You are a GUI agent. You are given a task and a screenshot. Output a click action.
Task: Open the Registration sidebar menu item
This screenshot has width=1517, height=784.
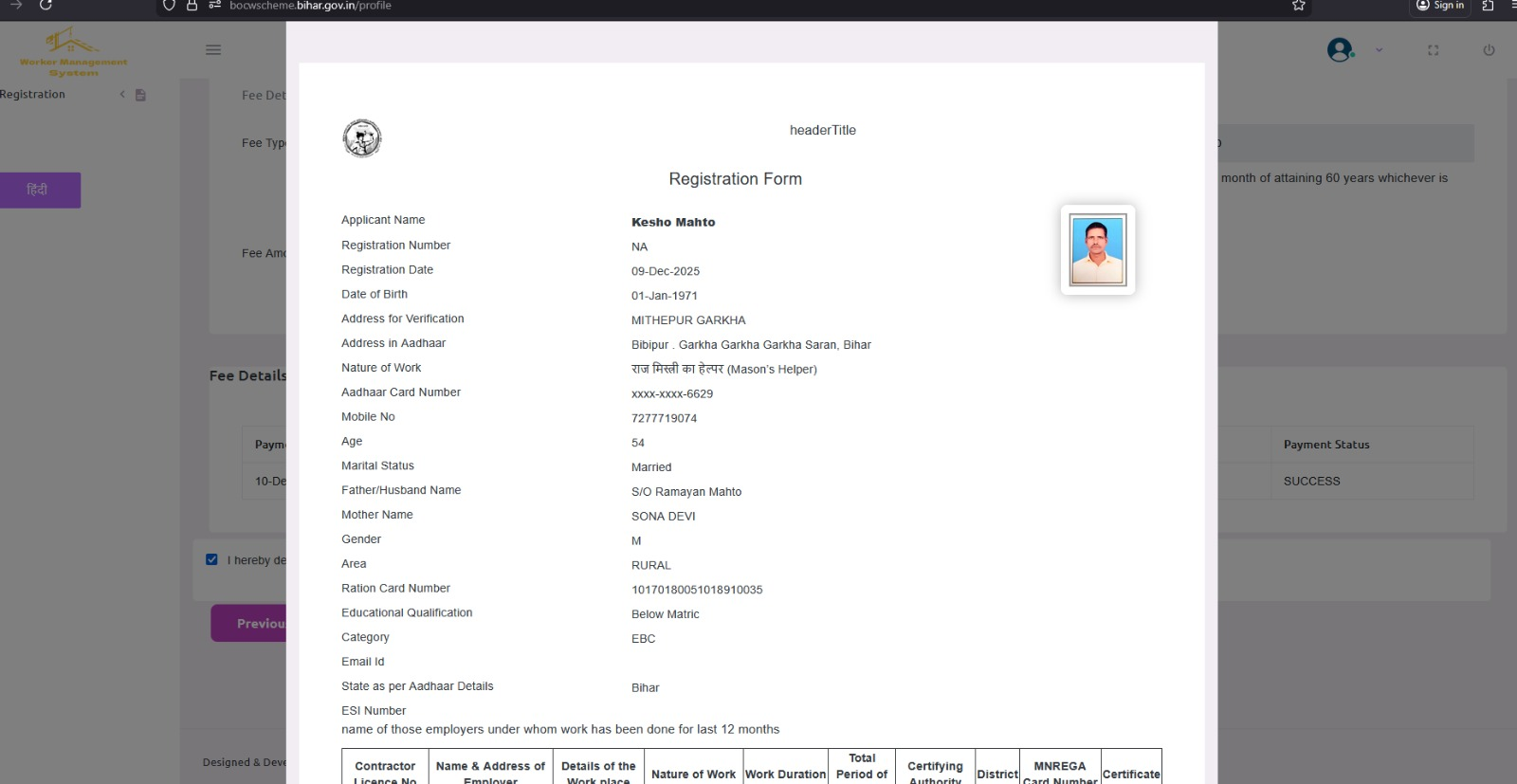33,95
